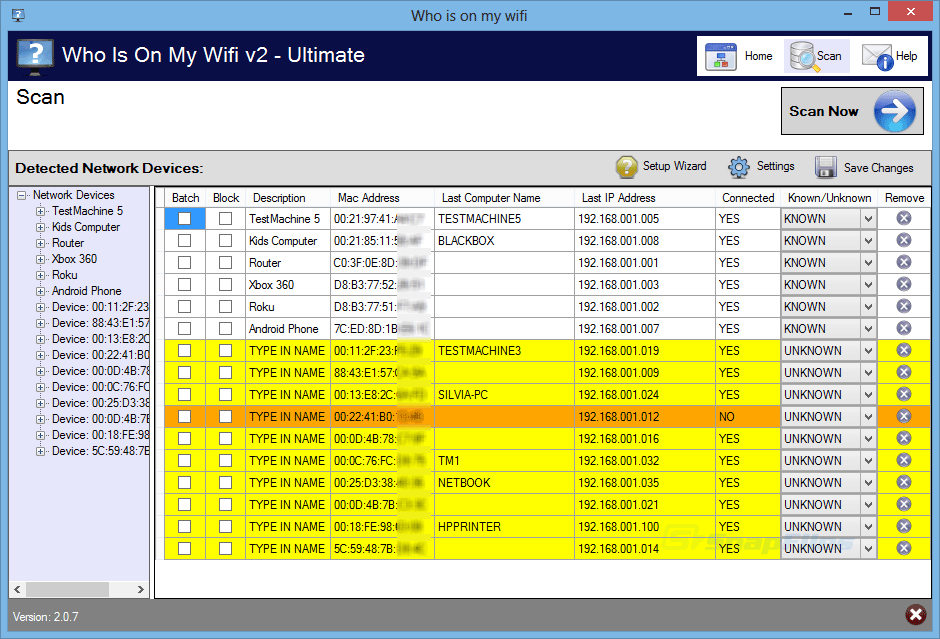Remove the Roku device with its X icon
Screen dimensions: 940x639
pyautogui.click(x=904, y=306)
